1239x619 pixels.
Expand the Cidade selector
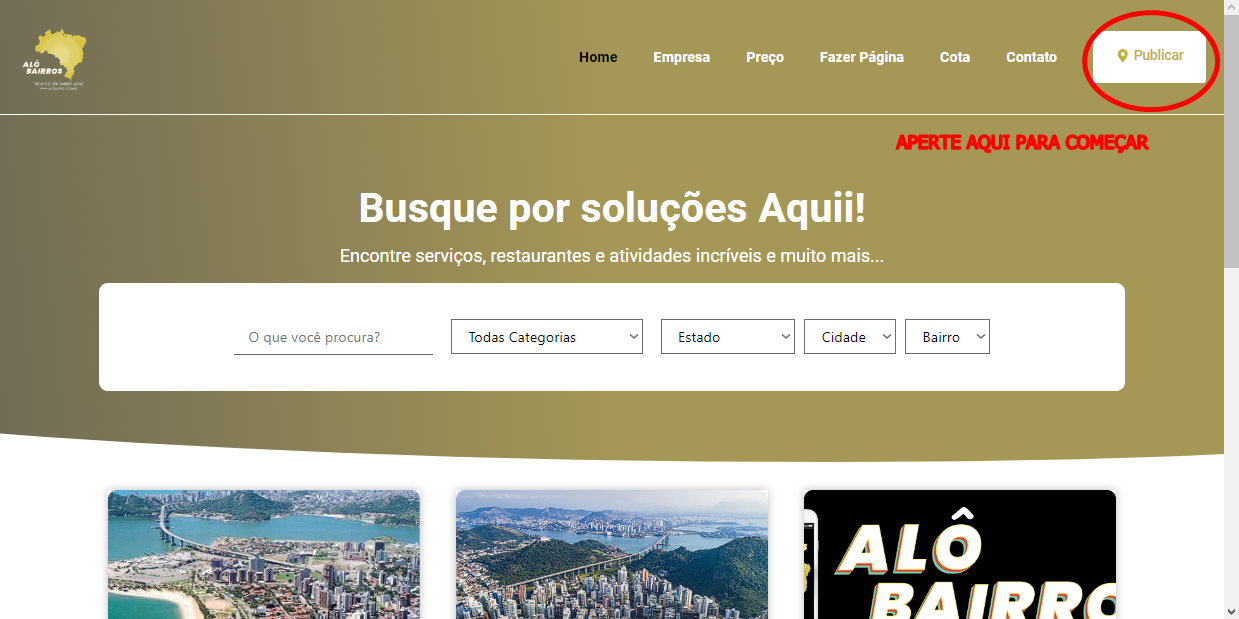(849, 337)
